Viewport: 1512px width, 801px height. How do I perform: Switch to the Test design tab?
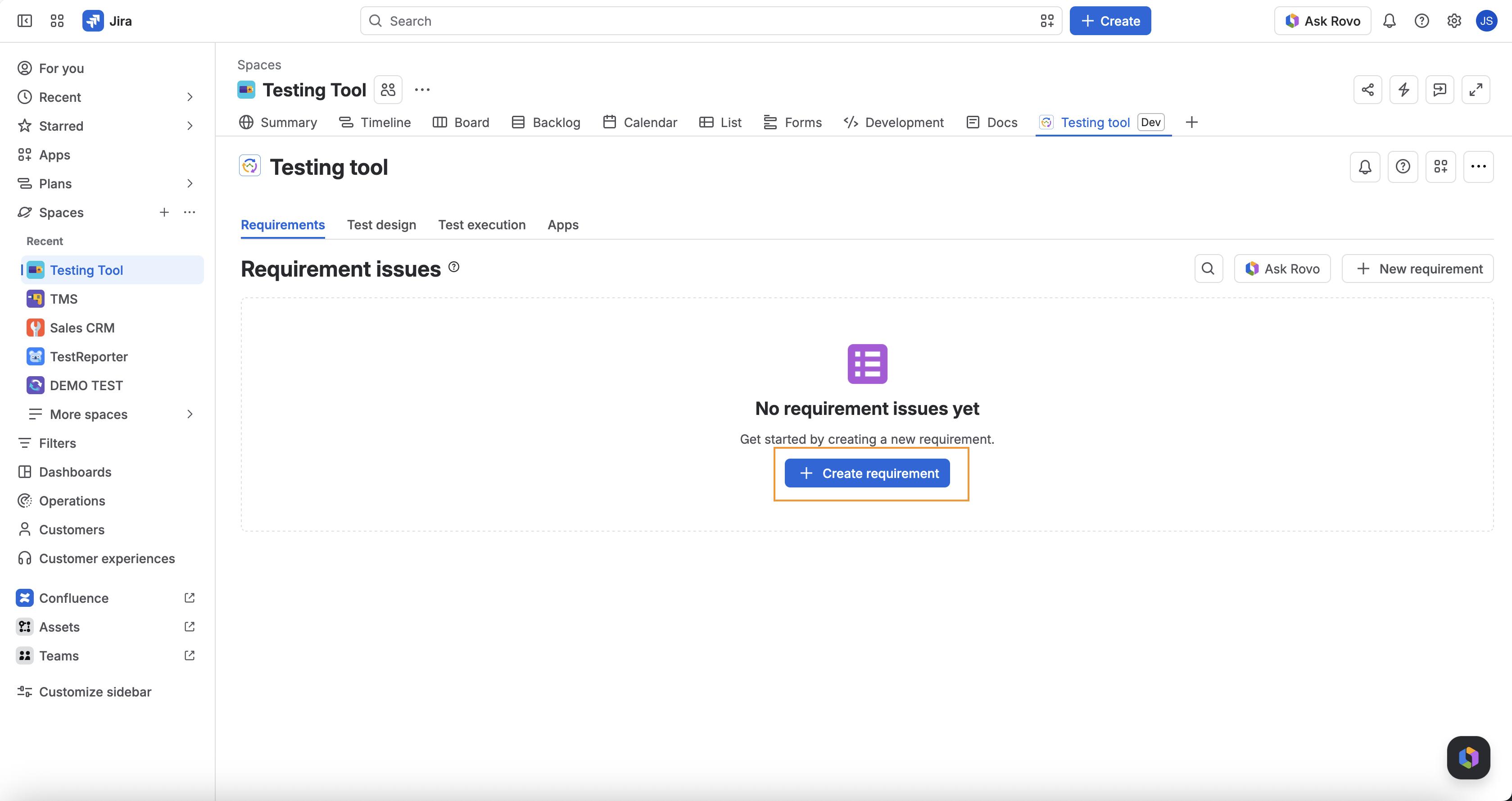click(381, 225)
